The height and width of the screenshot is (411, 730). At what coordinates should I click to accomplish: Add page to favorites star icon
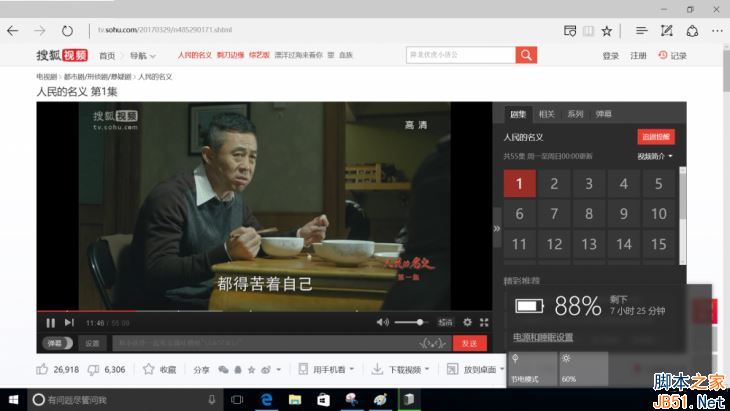(x=606, y=31)
